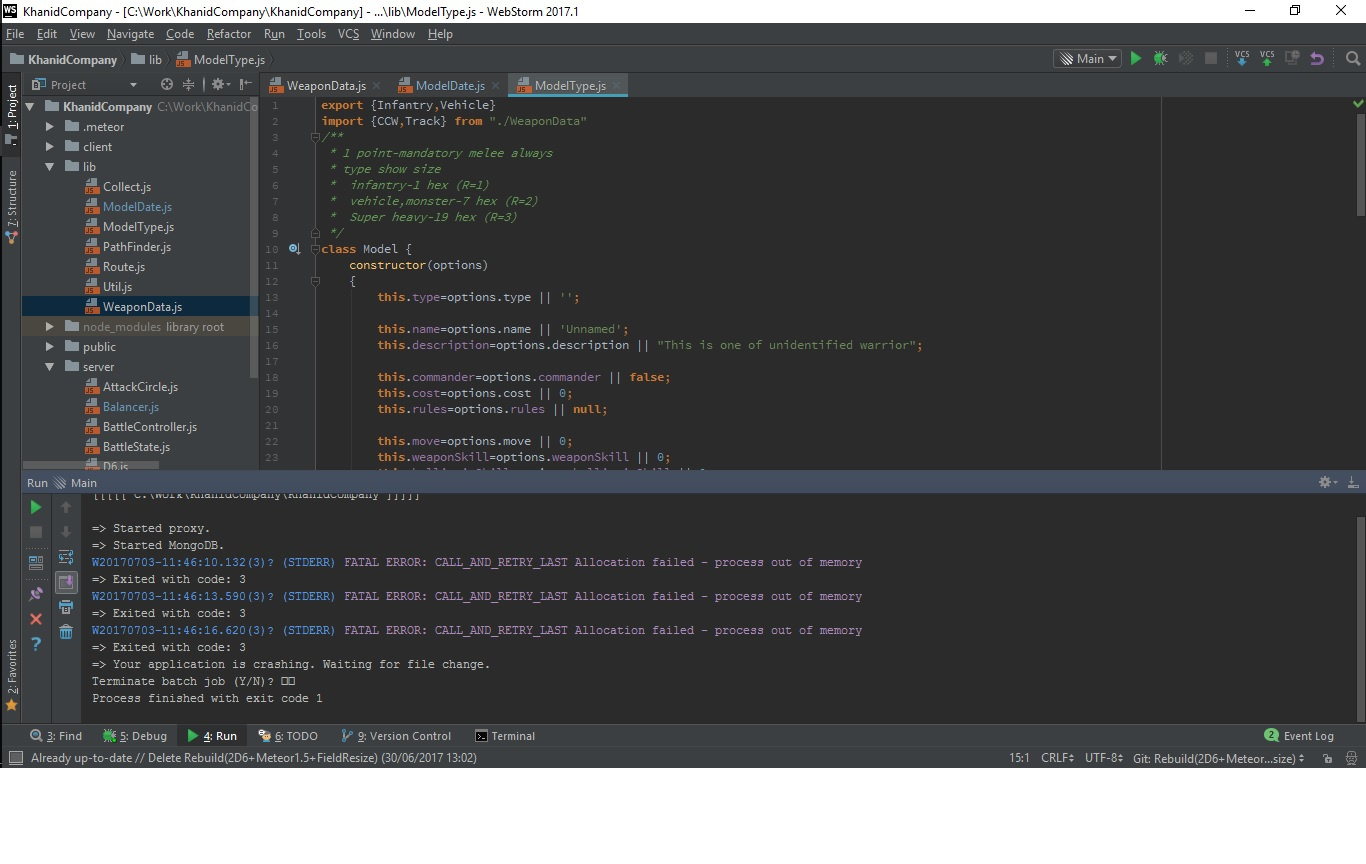Hide the Run panel via the download-arrow icon
Image resolution: width=1366 pixels, height=864 pixels.
1353,482
